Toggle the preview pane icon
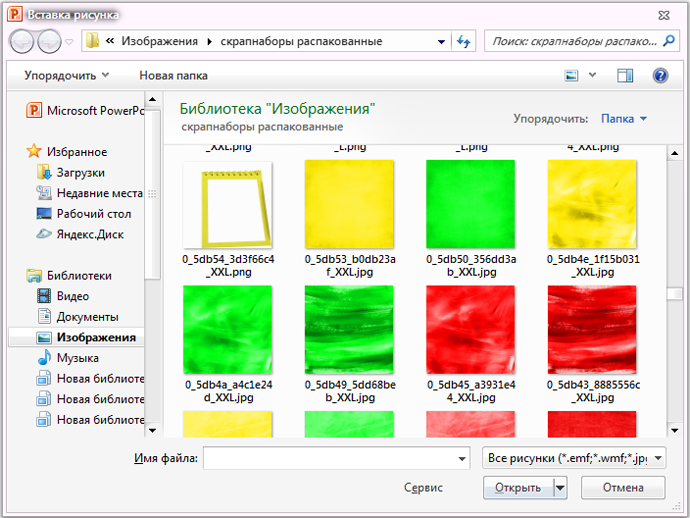This screenshot has width=690, height=518. coord(625,76)
